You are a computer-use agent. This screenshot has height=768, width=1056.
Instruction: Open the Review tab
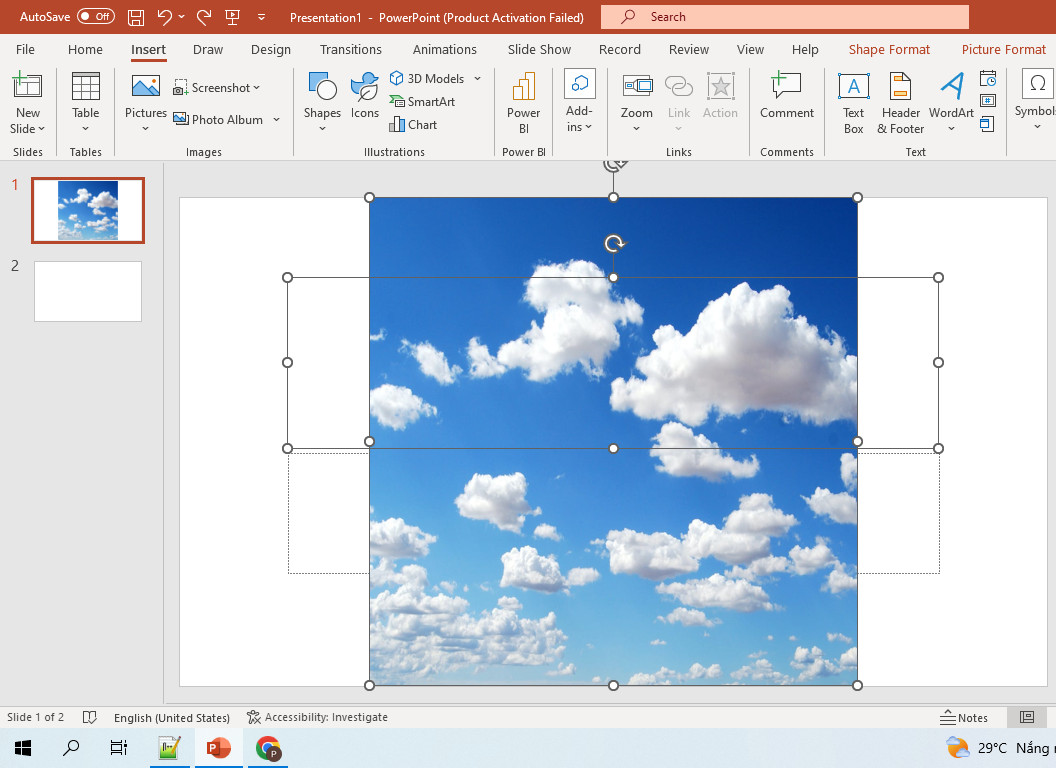tap(688, 49)
